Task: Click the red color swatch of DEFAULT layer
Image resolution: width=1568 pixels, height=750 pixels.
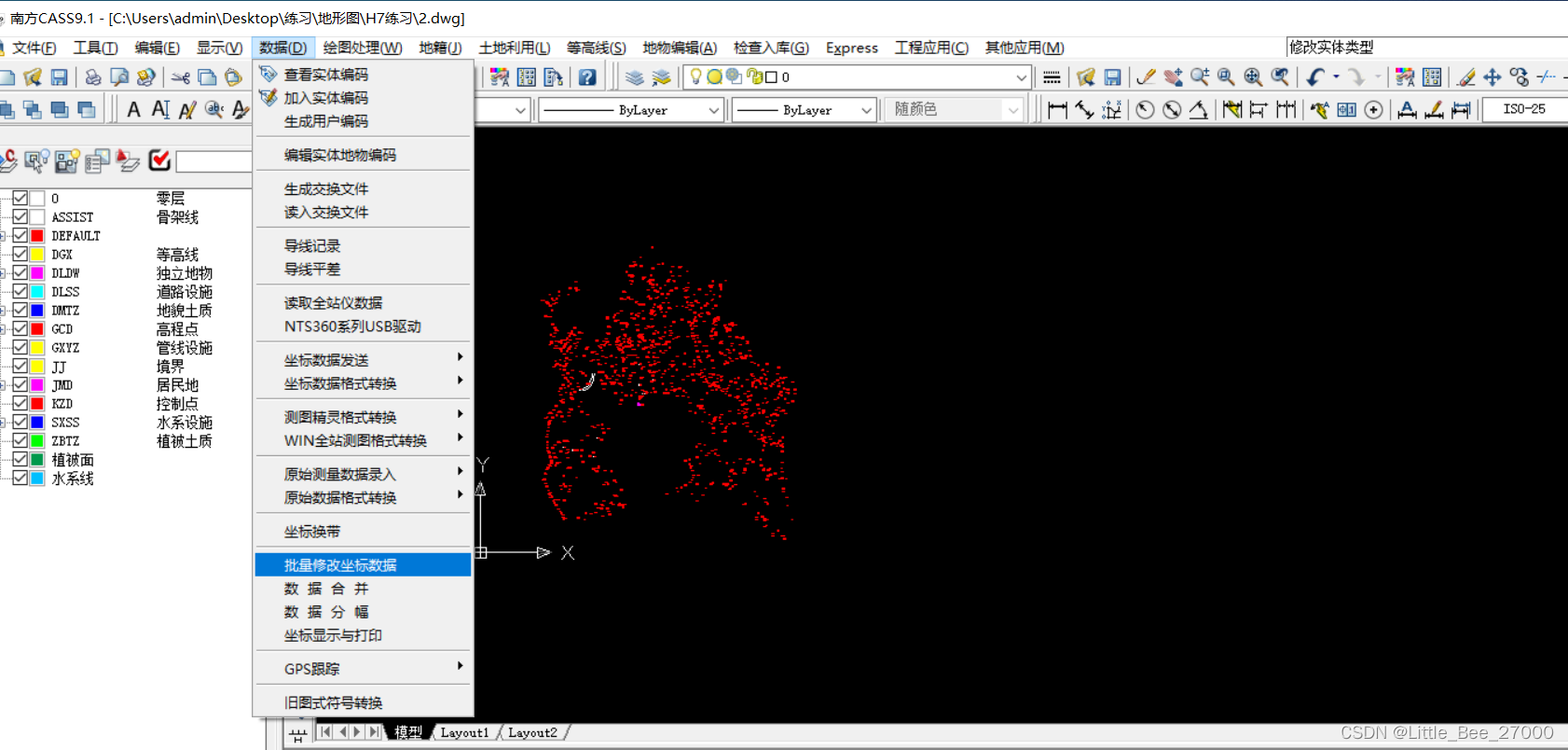Action: [37, 235]
